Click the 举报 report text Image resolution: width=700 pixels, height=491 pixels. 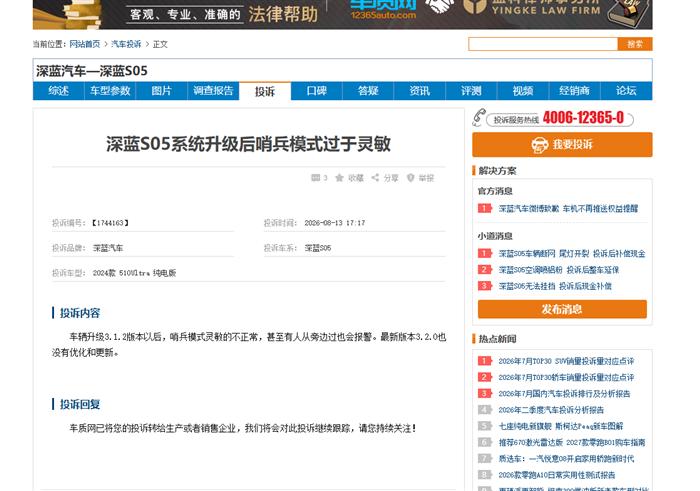coord(426,178)
